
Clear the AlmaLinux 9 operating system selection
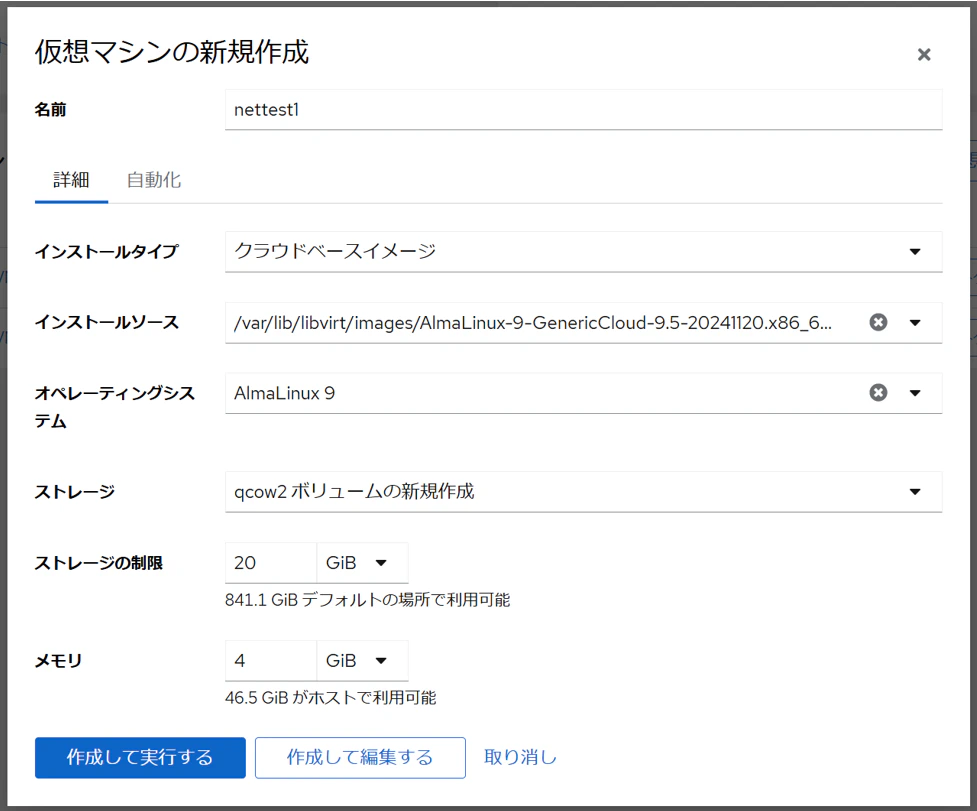(878, 392)
